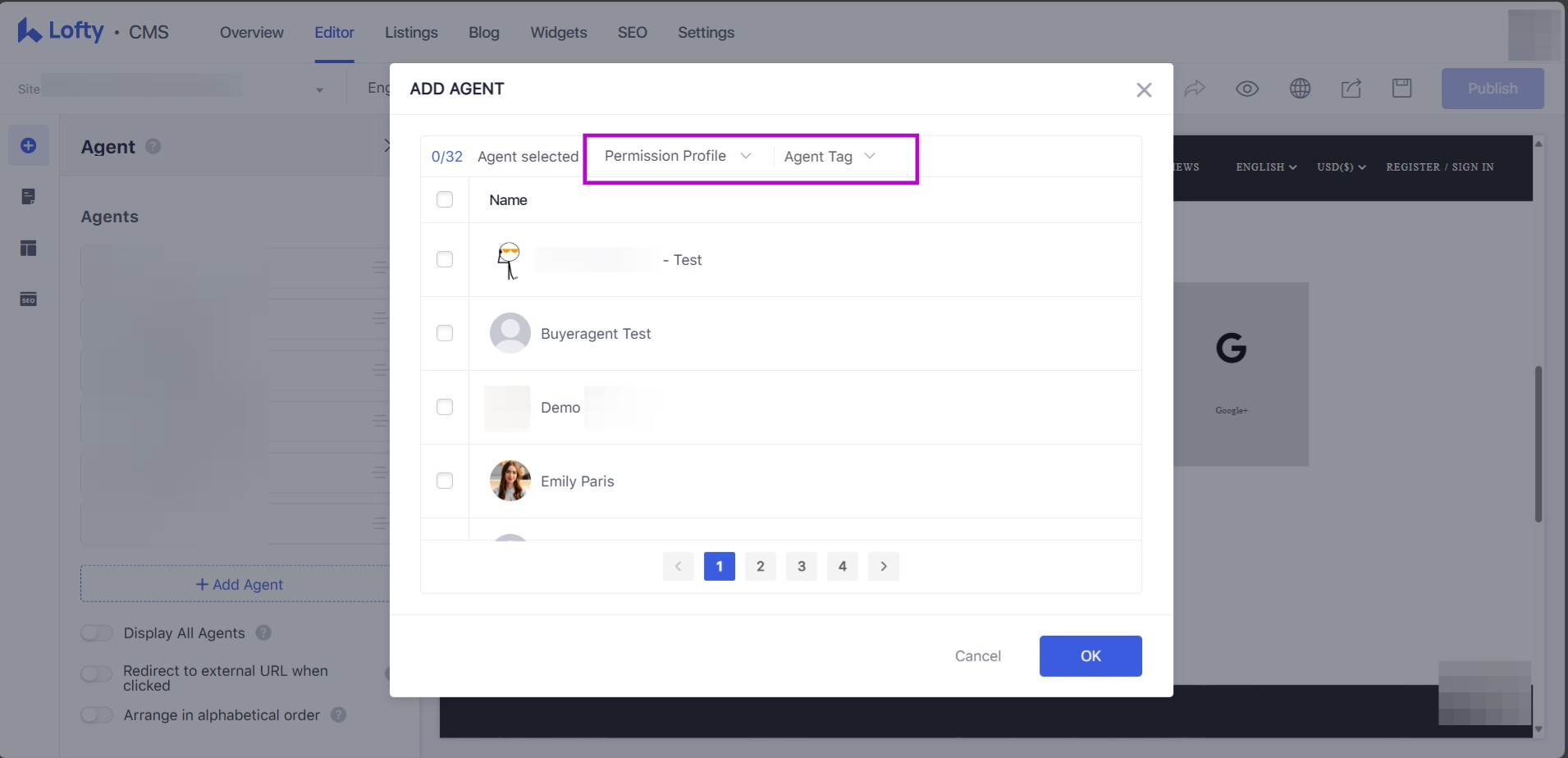Close the Add Agent dialog

1144,90
